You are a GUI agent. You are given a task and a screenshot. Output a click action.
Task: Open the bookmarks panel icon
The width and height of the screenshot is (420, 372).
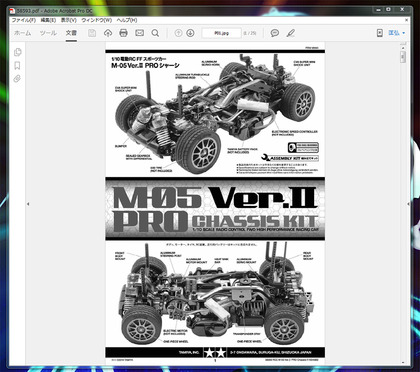(17, 65)
